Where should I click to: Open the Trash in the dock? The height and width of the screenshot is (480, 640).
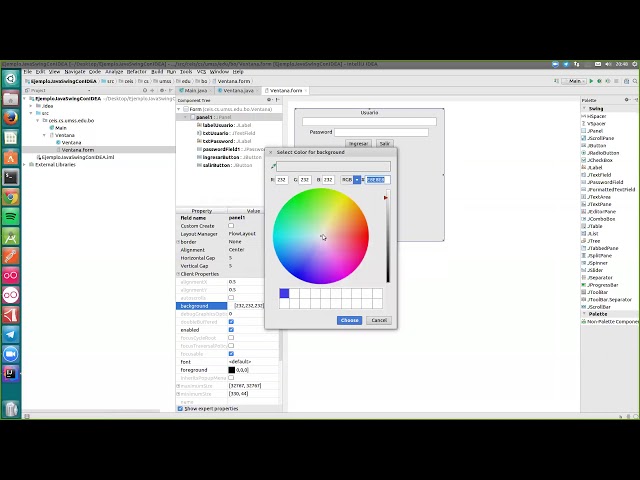pyautogui.click(x=11, y=408)
